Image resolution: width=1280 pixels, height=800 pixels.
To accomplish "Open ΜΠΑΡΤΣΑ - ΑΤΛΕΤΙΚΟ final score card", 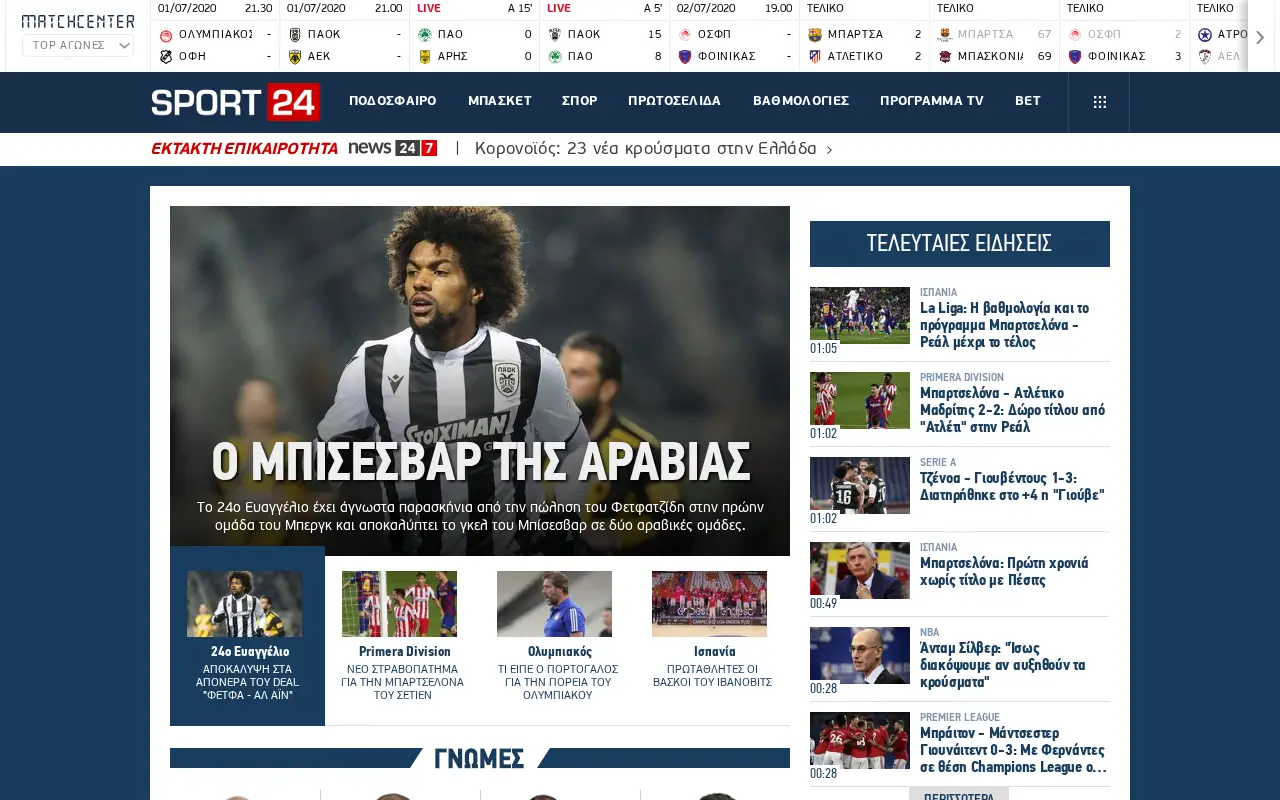I will point(865,36).
